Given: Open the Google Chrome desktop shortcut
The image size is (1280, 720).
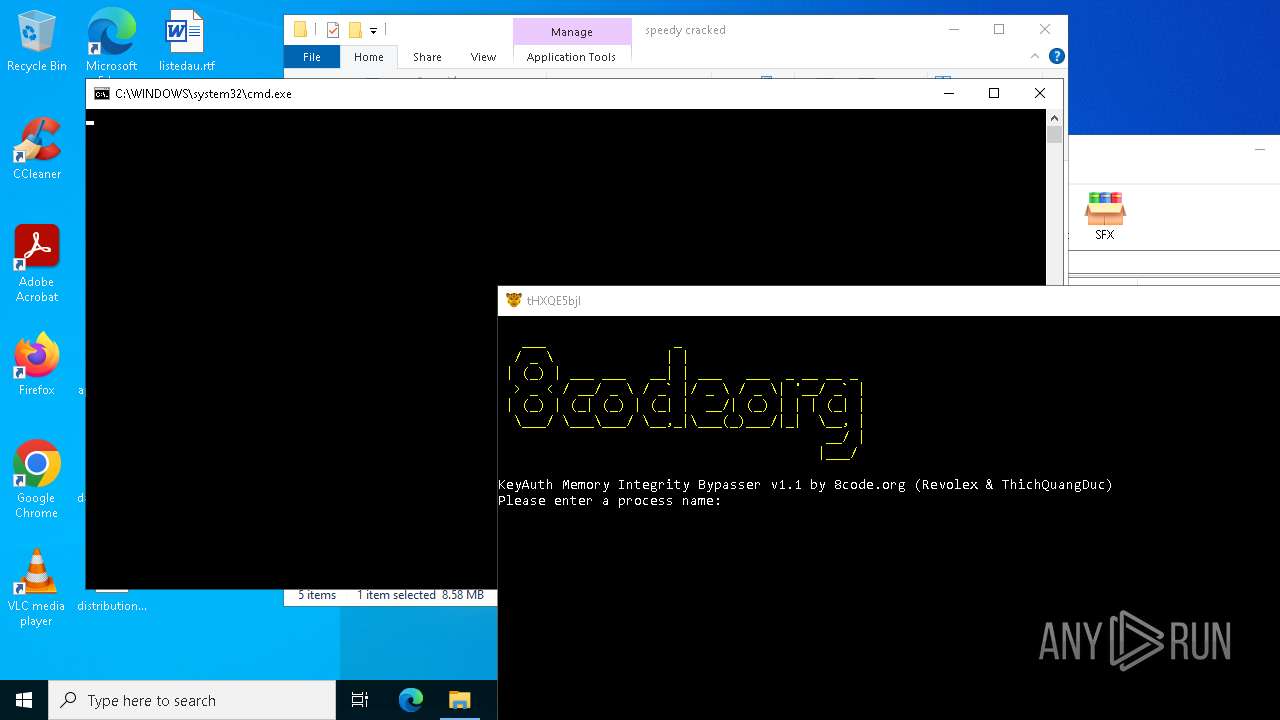Looking at the screenshot, I should point(37,480).
